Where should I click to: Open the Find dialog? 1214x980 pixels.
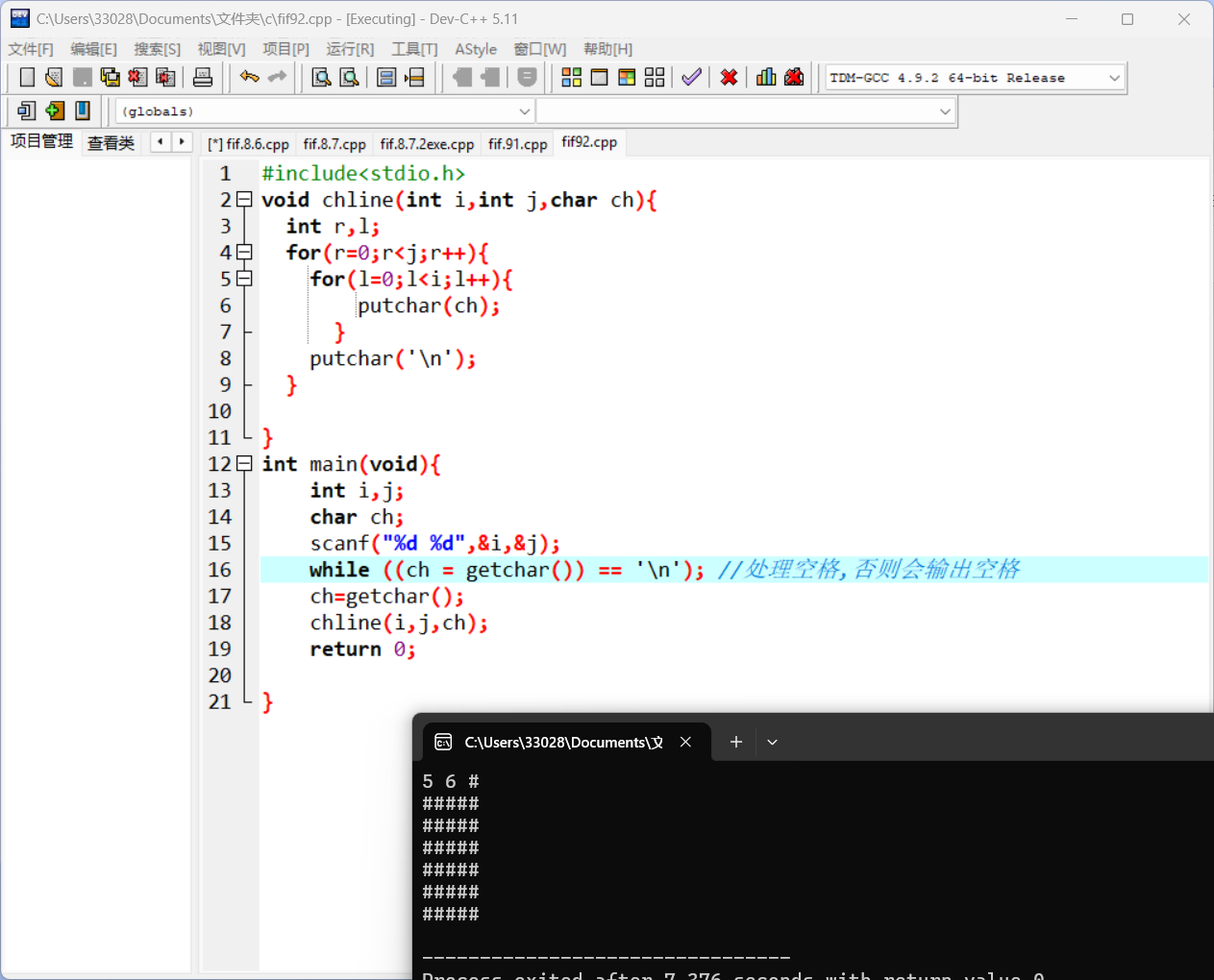point(322,78)
